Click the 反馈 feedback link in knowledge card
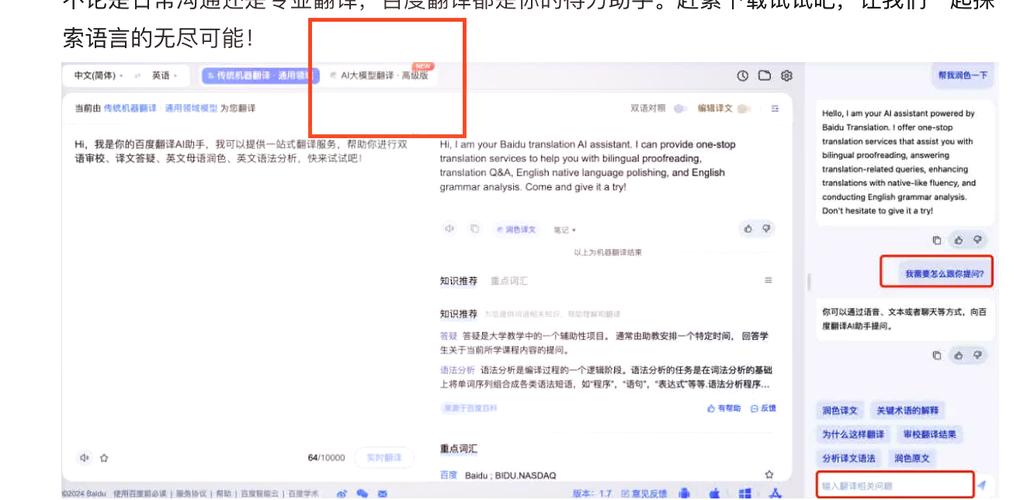 point(764,408)
